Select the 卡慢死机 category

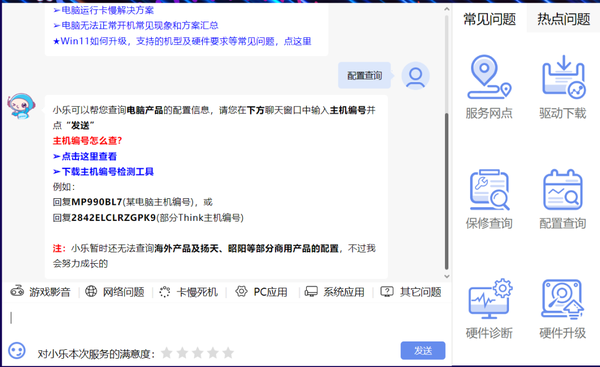pos(188,292)
